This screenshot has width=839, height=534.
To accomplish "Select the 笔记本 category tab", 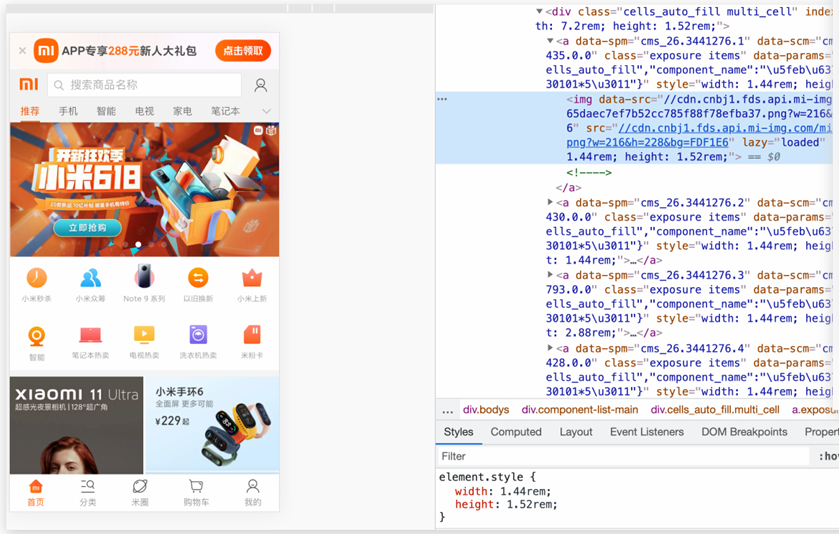I will [x=225, y=111].
